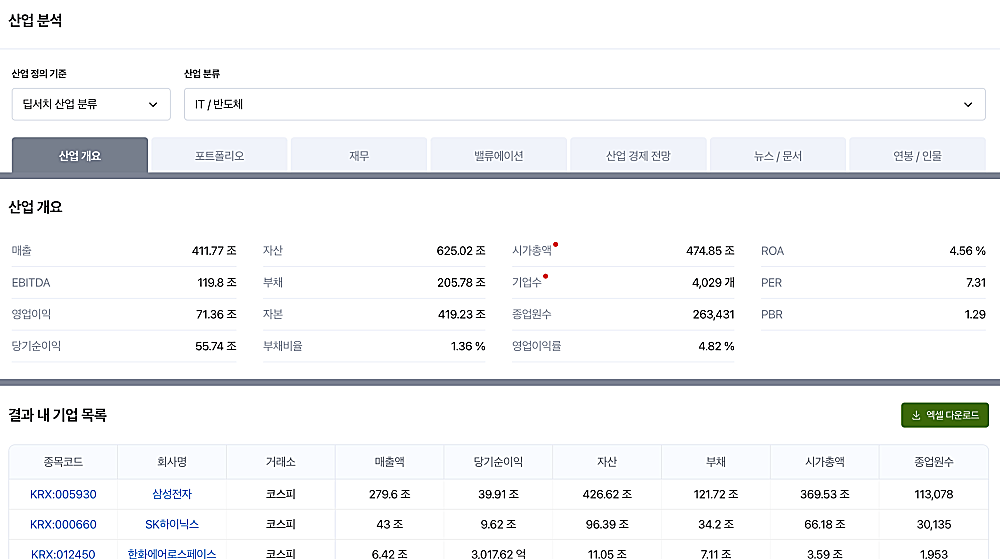Image resolution: width=1000 pixels, height=559 pixels.
Task: Click the 거래소 column header
Action: 281,462
